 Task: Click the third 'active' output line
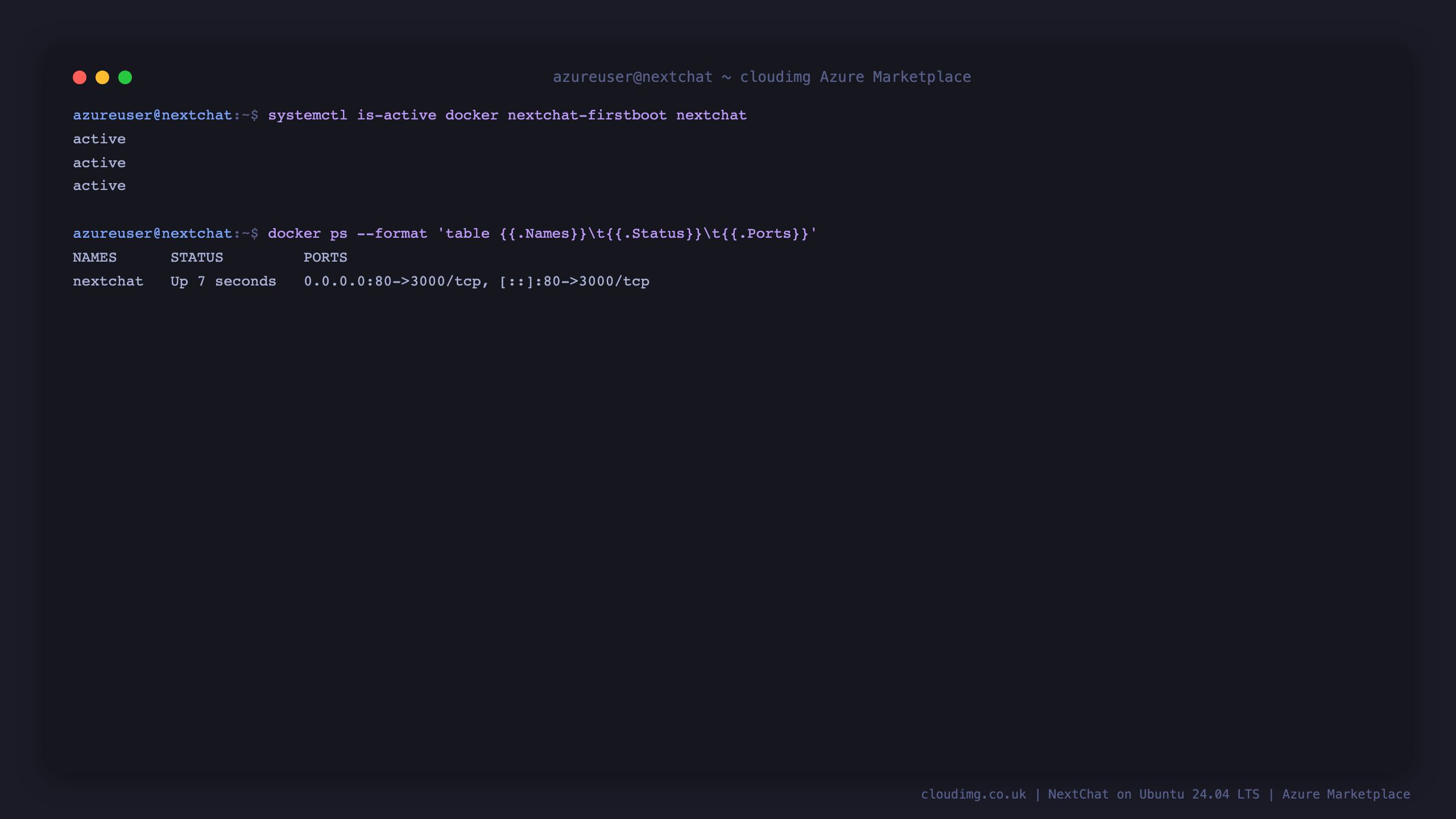point(100,186)
